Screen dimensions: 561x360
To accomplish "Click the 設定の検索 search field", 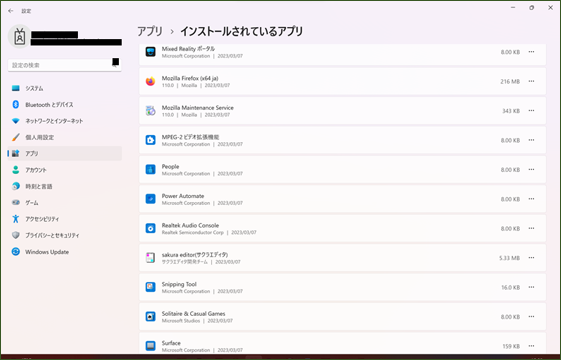I will [x=64, y=65].
